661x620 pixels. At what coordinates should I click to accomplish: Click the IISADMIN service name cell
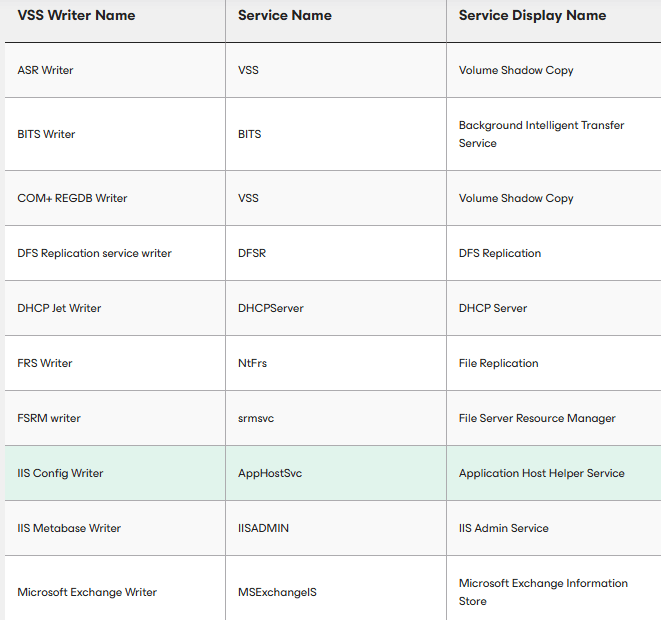(x=336, y=528)
